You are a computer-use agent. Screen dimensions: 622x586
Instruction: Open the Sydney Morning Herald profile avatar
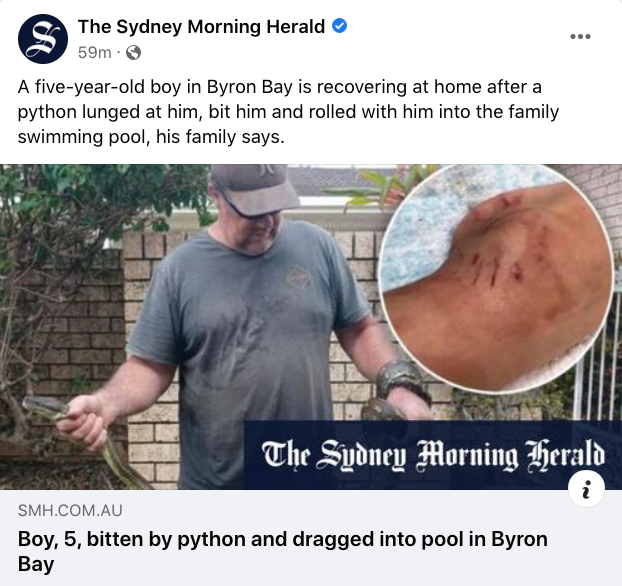pos(43,39)
